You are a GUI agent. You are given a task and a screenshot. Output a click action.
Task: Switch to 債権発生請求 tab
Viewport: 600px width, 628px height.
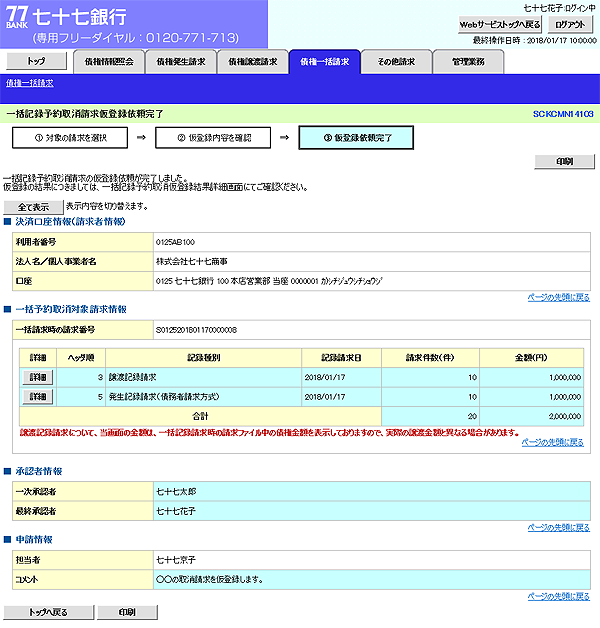tap(181, 62)
